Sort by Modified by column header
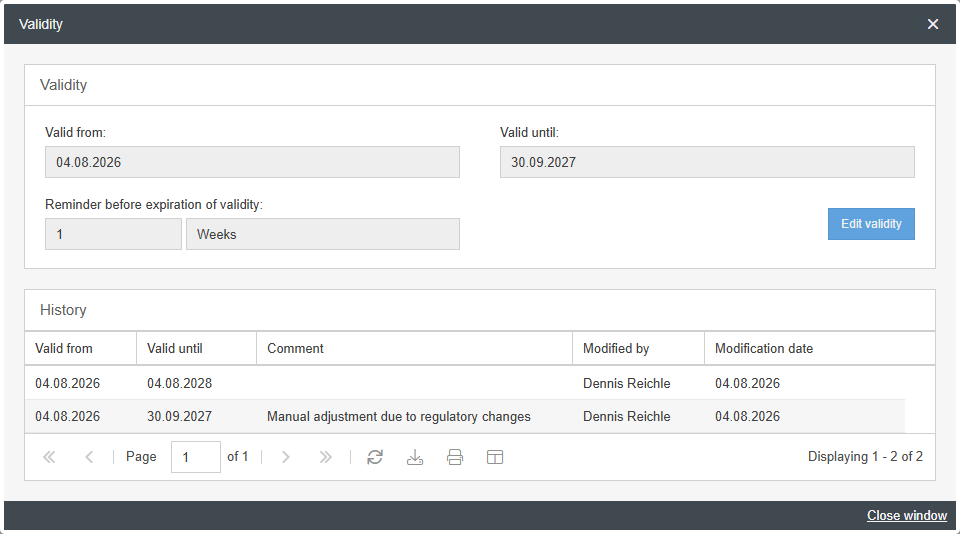The width and height of the screenshot is (960, 534). pos(639,348)
